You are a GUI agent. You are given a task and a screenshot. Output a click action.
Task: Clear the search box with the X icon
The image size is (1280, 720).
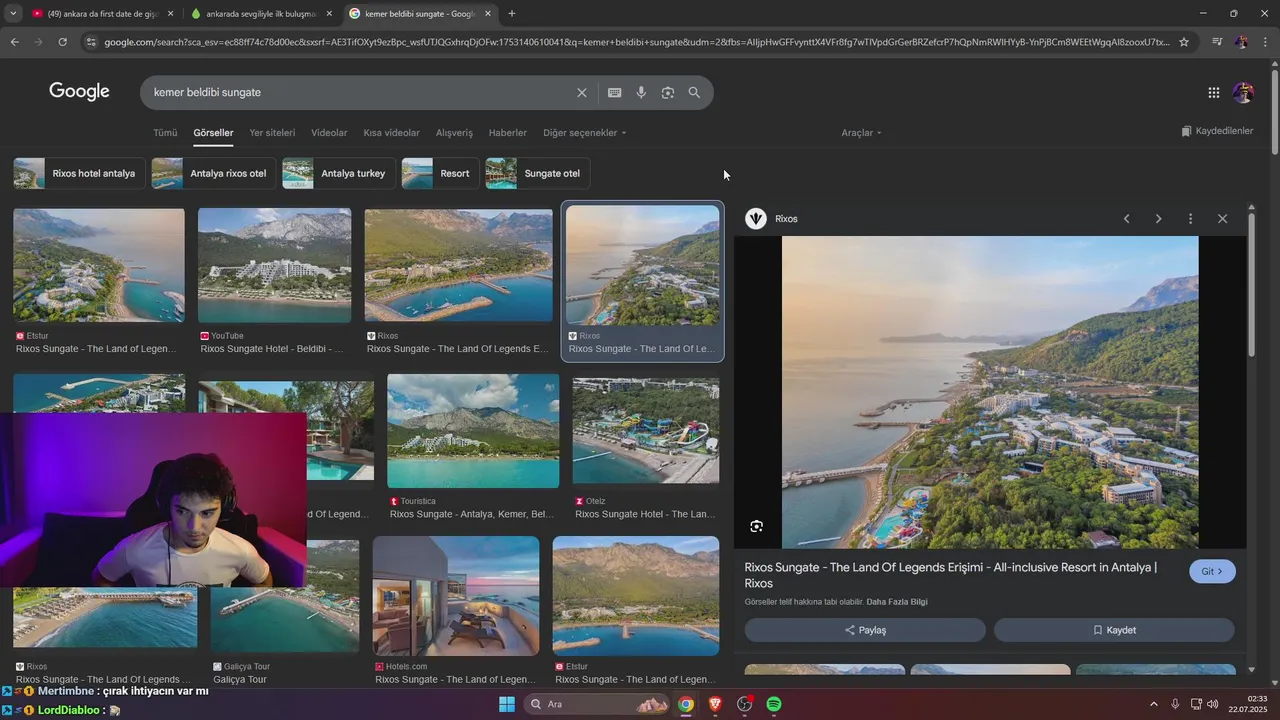click(582, 92)
